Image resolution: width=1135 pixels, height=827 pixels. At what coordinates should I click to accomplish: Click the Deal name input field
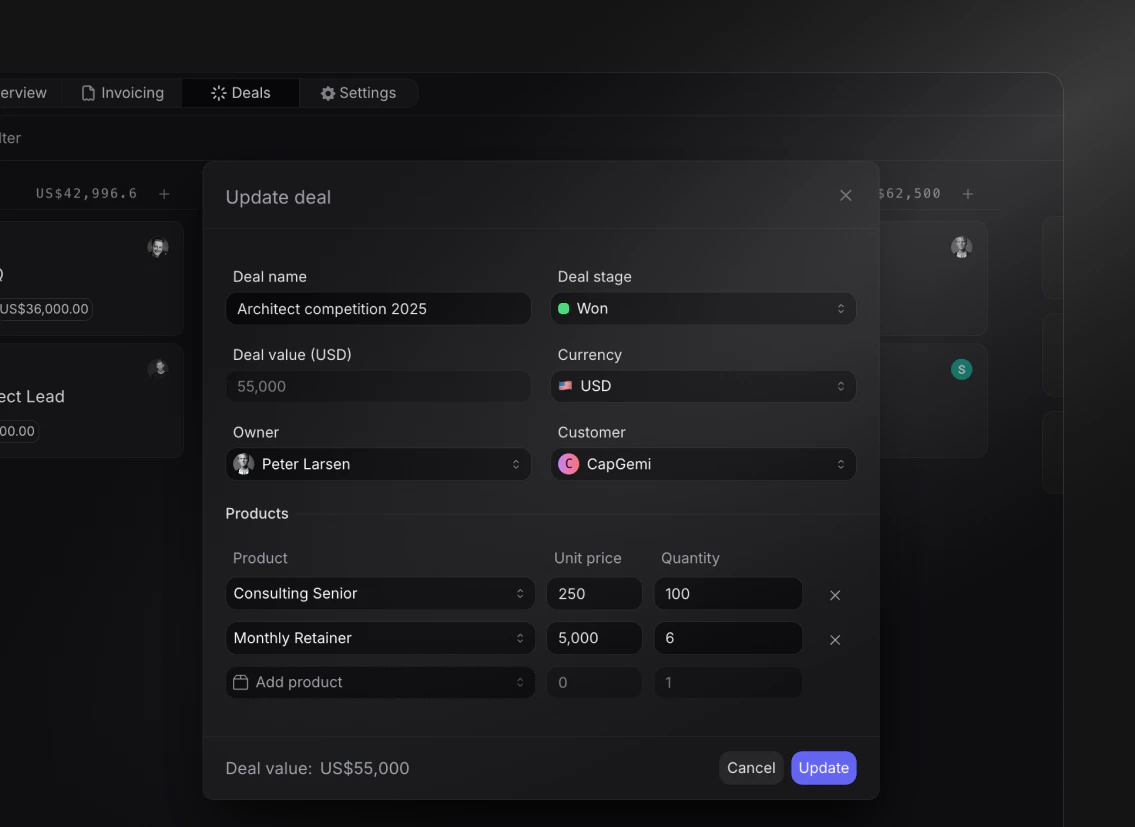coord(378,309)
